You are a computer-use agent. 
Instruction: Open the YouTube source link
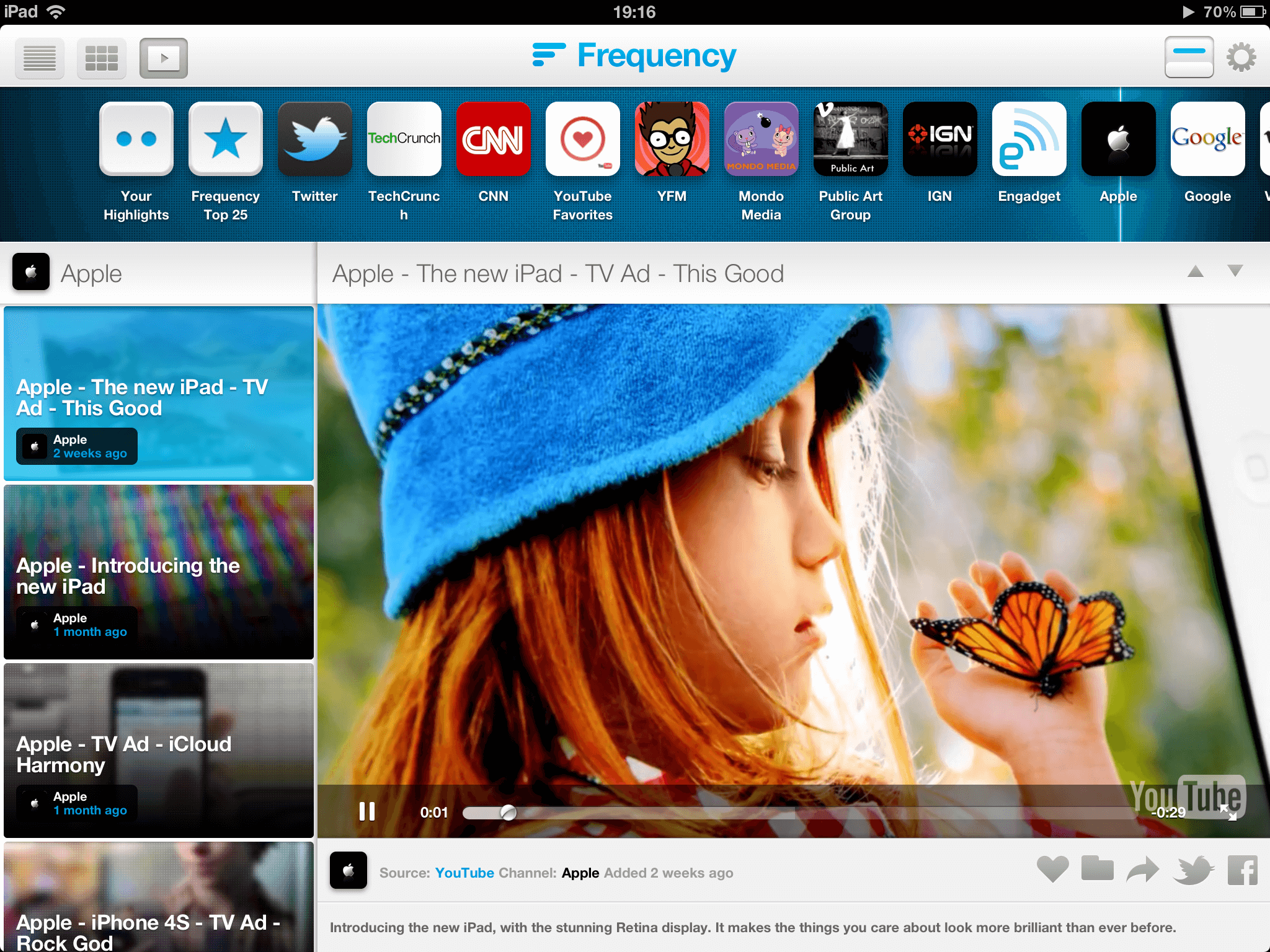[x=464, y=873]
